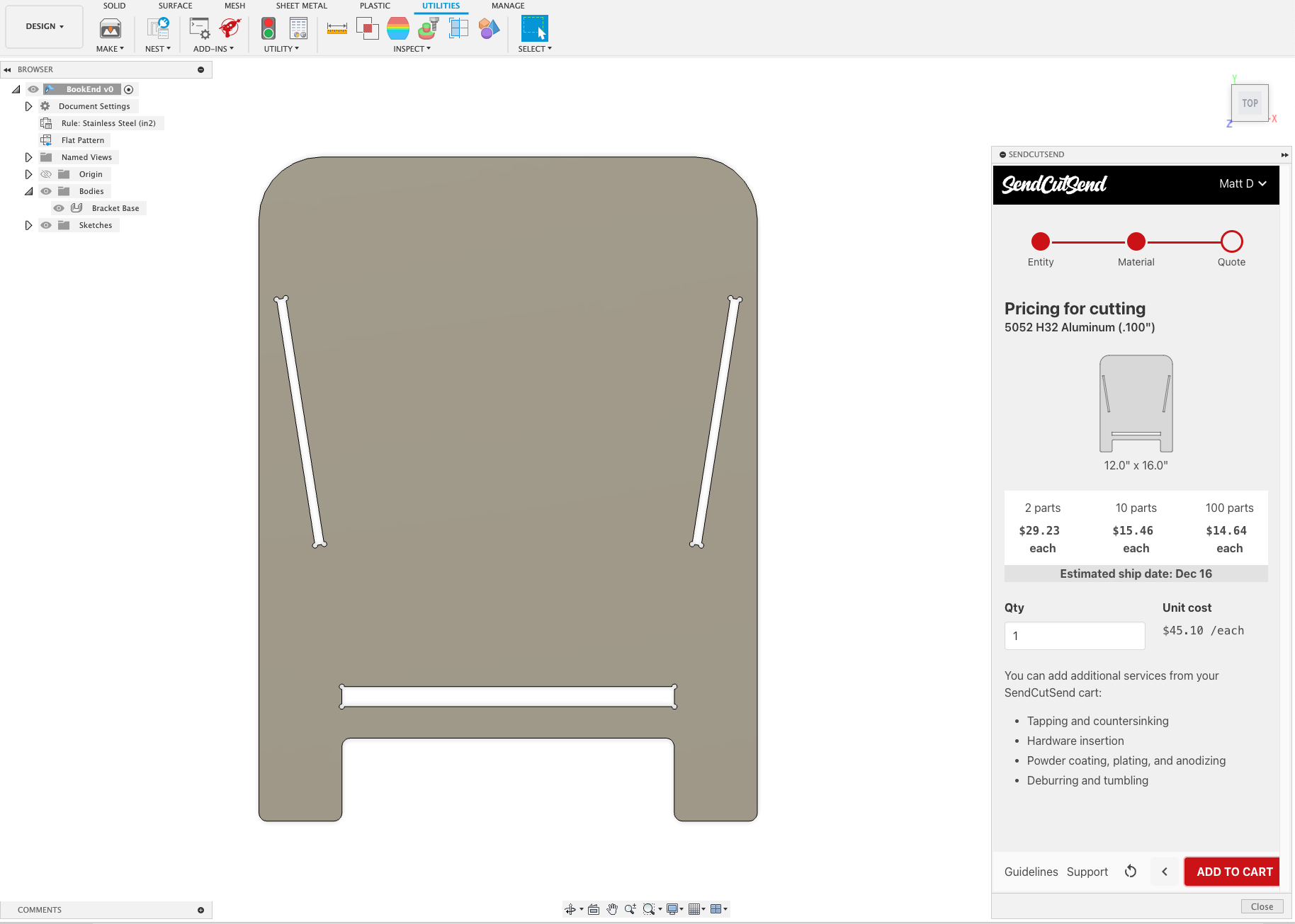Select the Zoom magnifier tool
The image size is (1295, 924).
point(630,909)
